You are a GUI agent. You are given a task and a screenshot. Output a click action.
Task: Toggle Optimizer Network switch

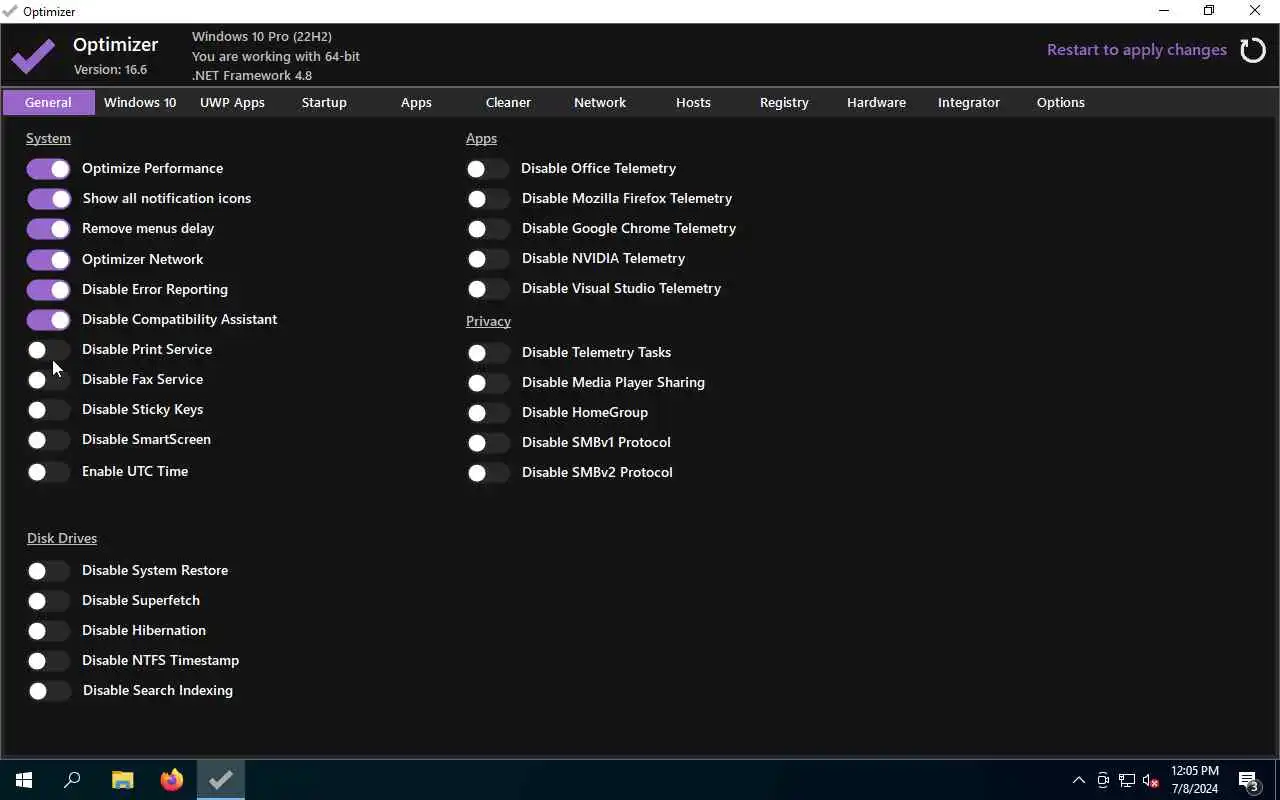(x=48, y=260)
